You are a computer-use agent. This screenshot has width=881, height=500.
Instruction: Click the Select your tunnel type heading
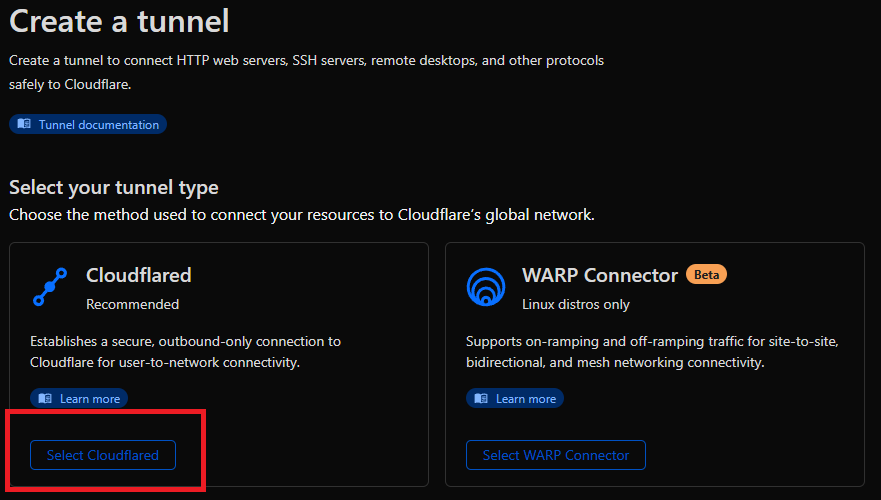[113, 188]
